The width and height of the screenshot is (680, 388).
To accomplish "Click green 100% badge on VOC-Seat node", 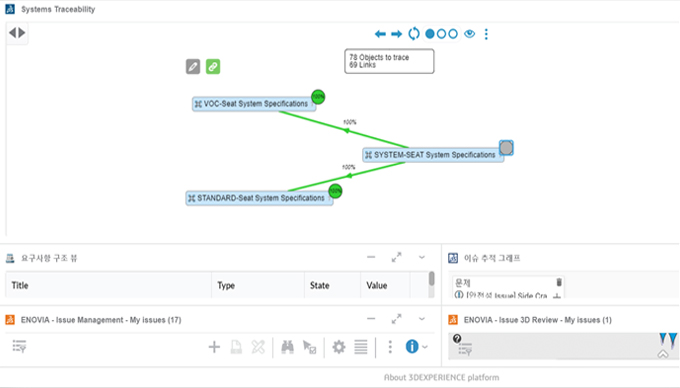I will tap(318, 97).
